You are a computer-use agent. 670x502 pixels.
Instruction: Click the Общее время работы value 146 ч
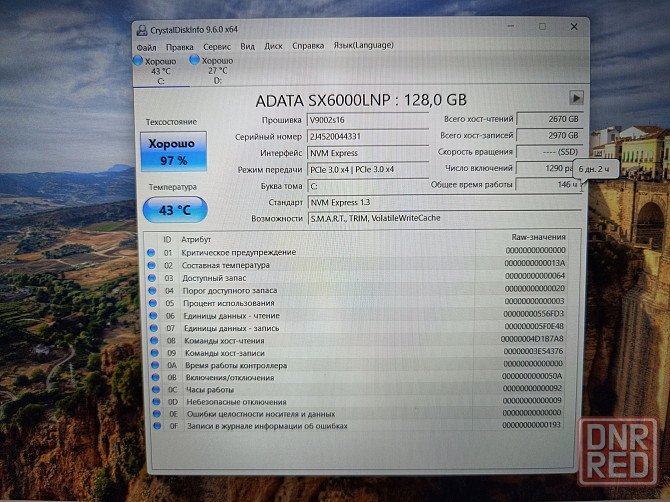[549, 185]
